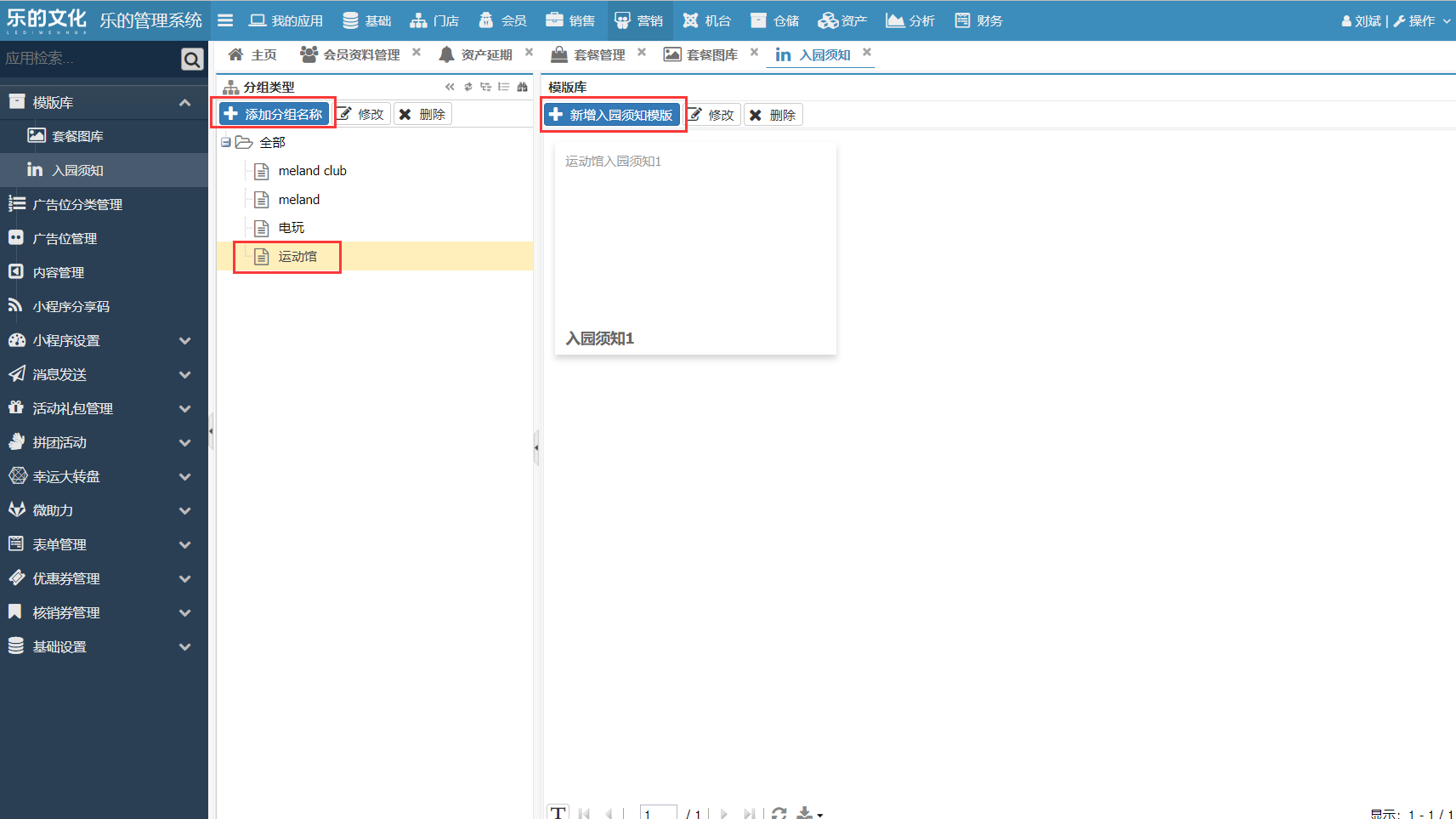Open 广告位分类管理 in the sidebar
The width and height of the screenshot is (1456, 819).
pos(104,204)
